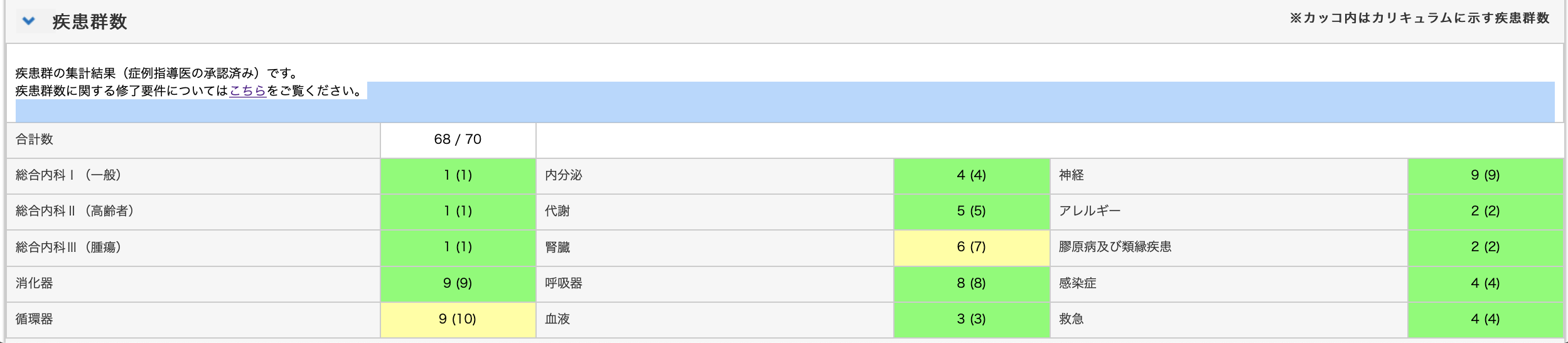
Task: Click the カッコ内 note in the header
Action: [1419, 18]
